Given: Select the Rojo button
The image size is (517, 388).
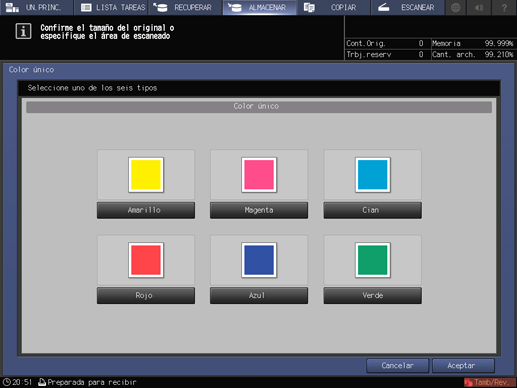Looking at the screenshot, I should pos(146,296).
